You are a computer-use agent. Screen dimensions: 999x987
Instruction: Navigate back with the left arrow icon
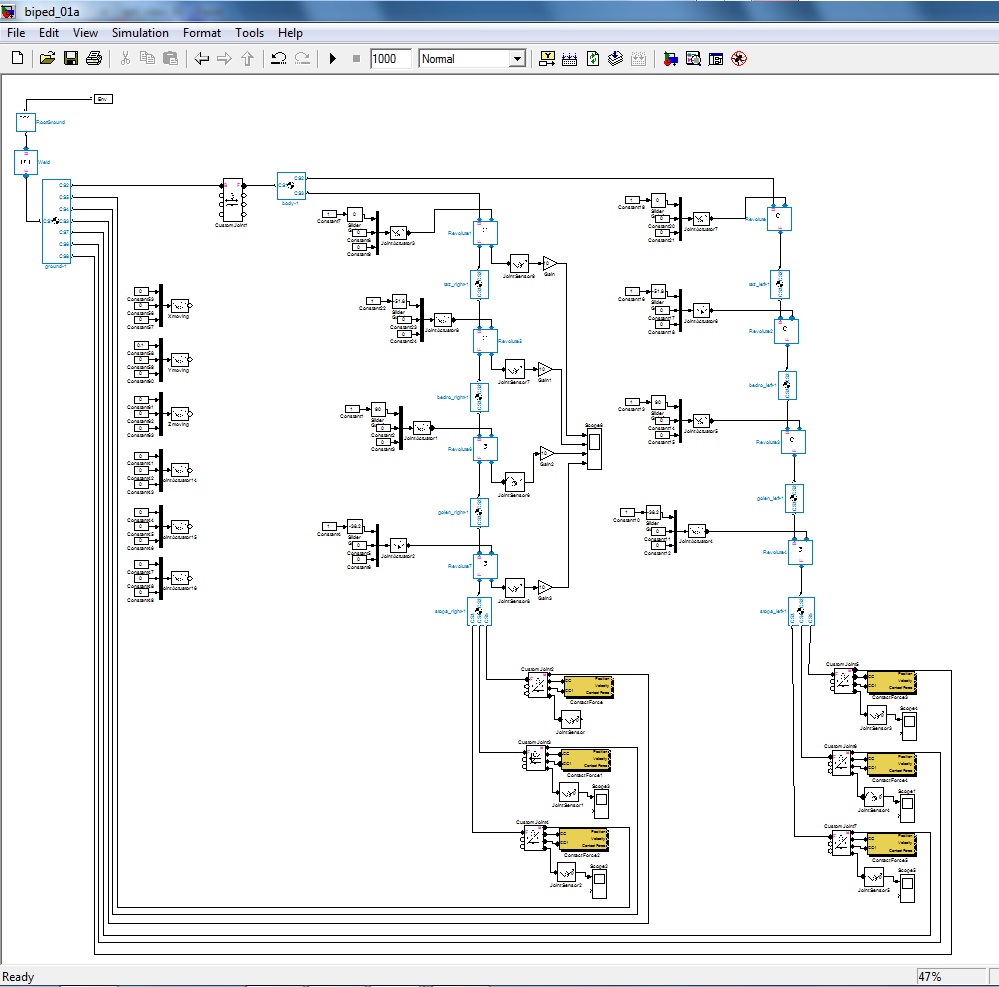coord(202,59)
